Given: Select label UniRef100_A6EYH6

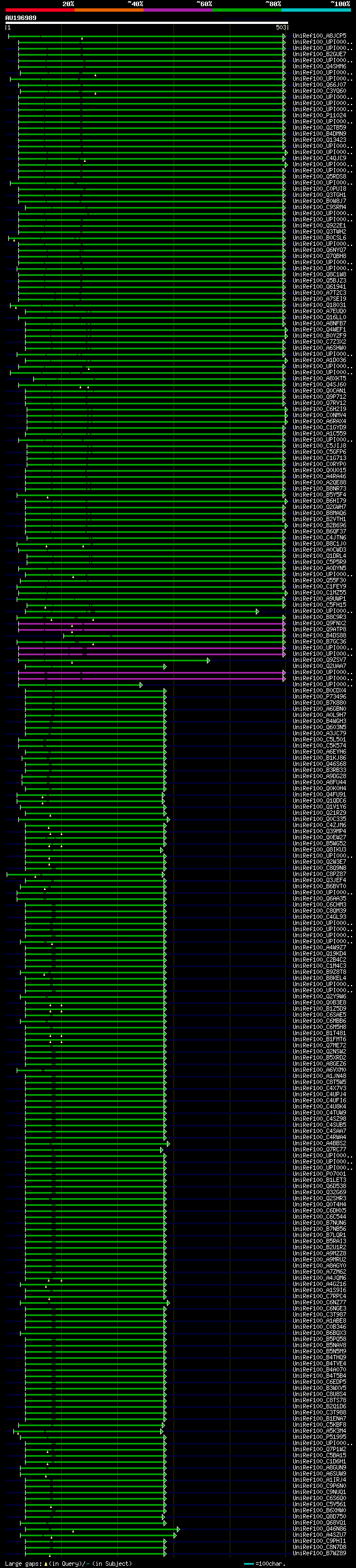Looking at the screenshot, I should [x=319, y=752].
